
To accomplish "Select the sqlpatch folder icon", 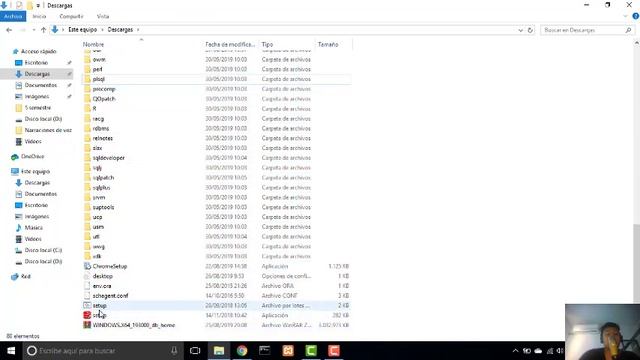I will [x=87, y=178].
